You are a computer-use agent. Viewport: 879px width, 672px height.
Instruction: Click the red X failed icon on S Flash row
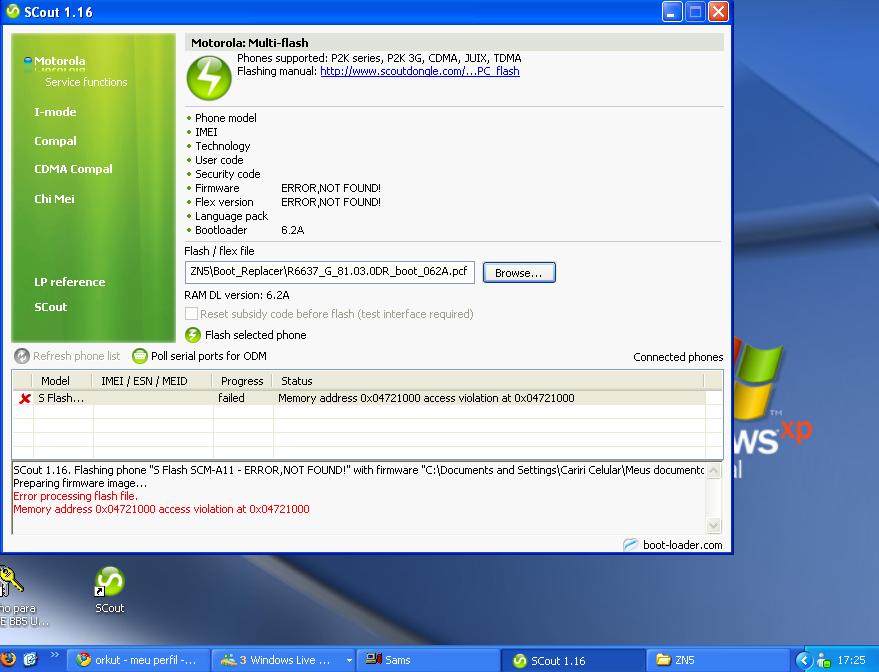point(25,398)
